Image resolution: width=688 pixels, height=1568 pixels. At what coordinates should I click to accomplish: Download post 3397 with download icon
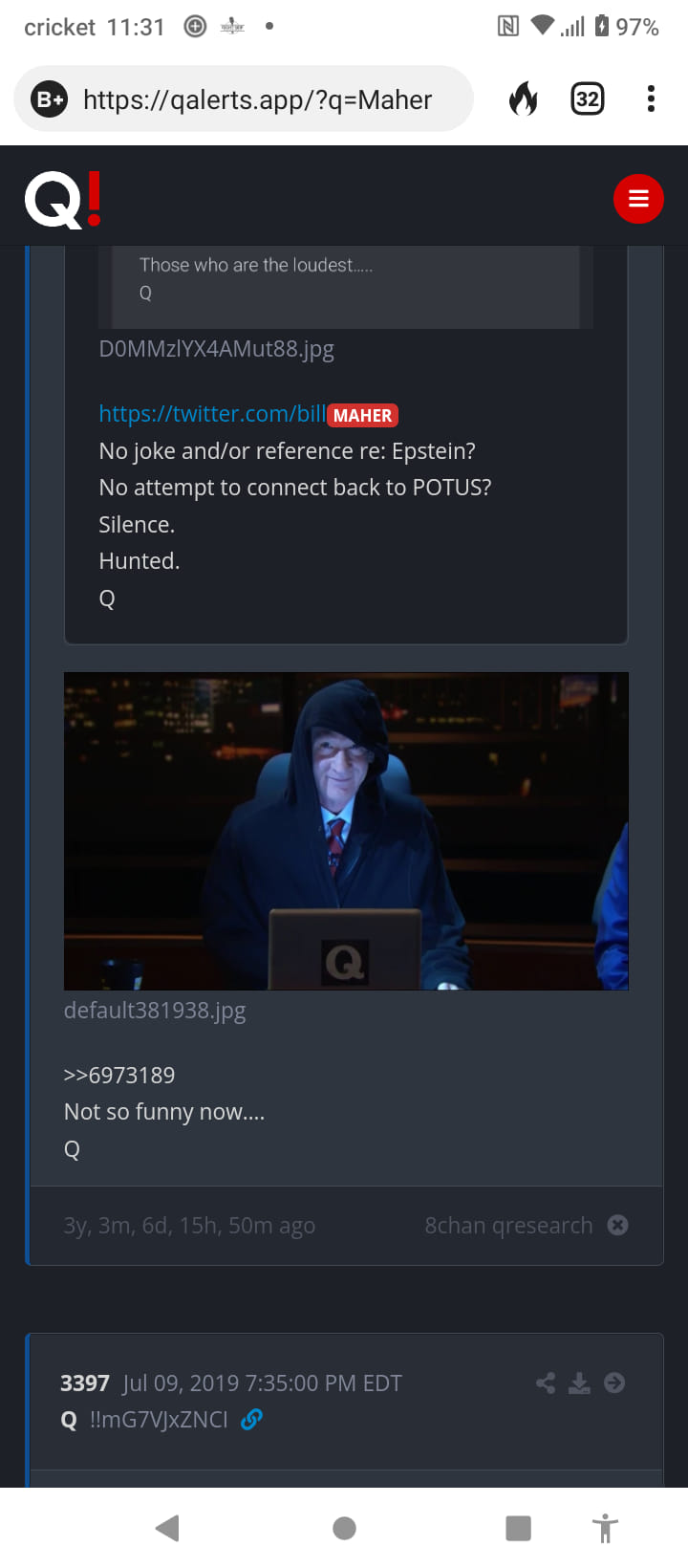580,1383
